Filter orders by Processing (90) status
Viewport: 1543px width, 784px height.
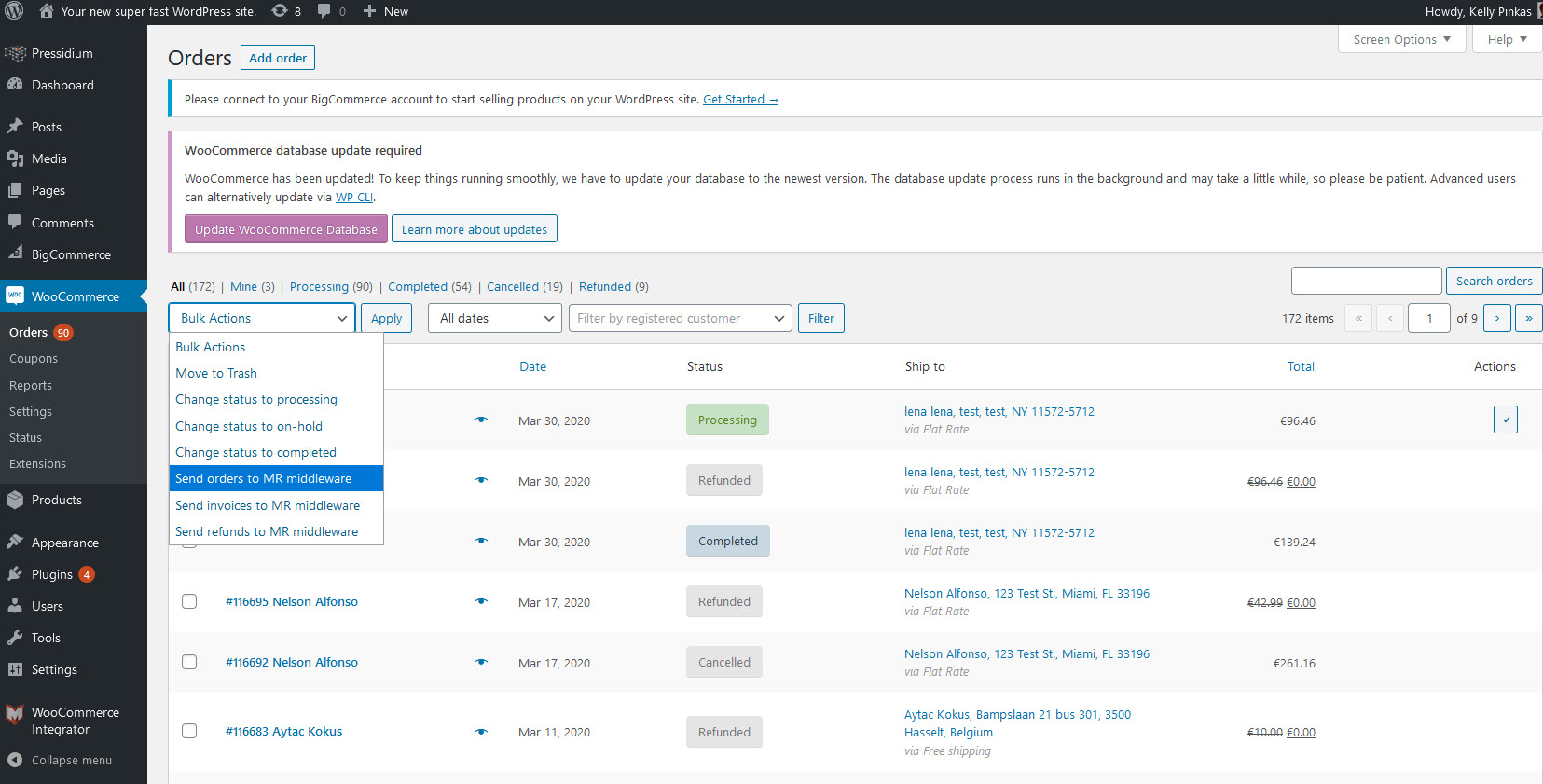(x=331, y=286)
